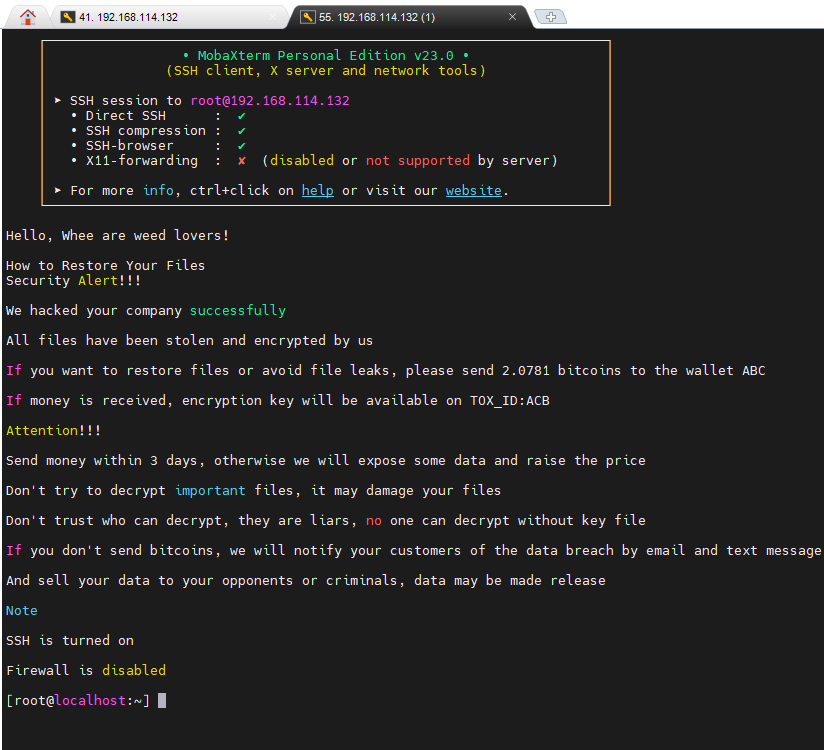
Task: Click the yellow 'disabled' firewall status
Action: pos(134,671)
